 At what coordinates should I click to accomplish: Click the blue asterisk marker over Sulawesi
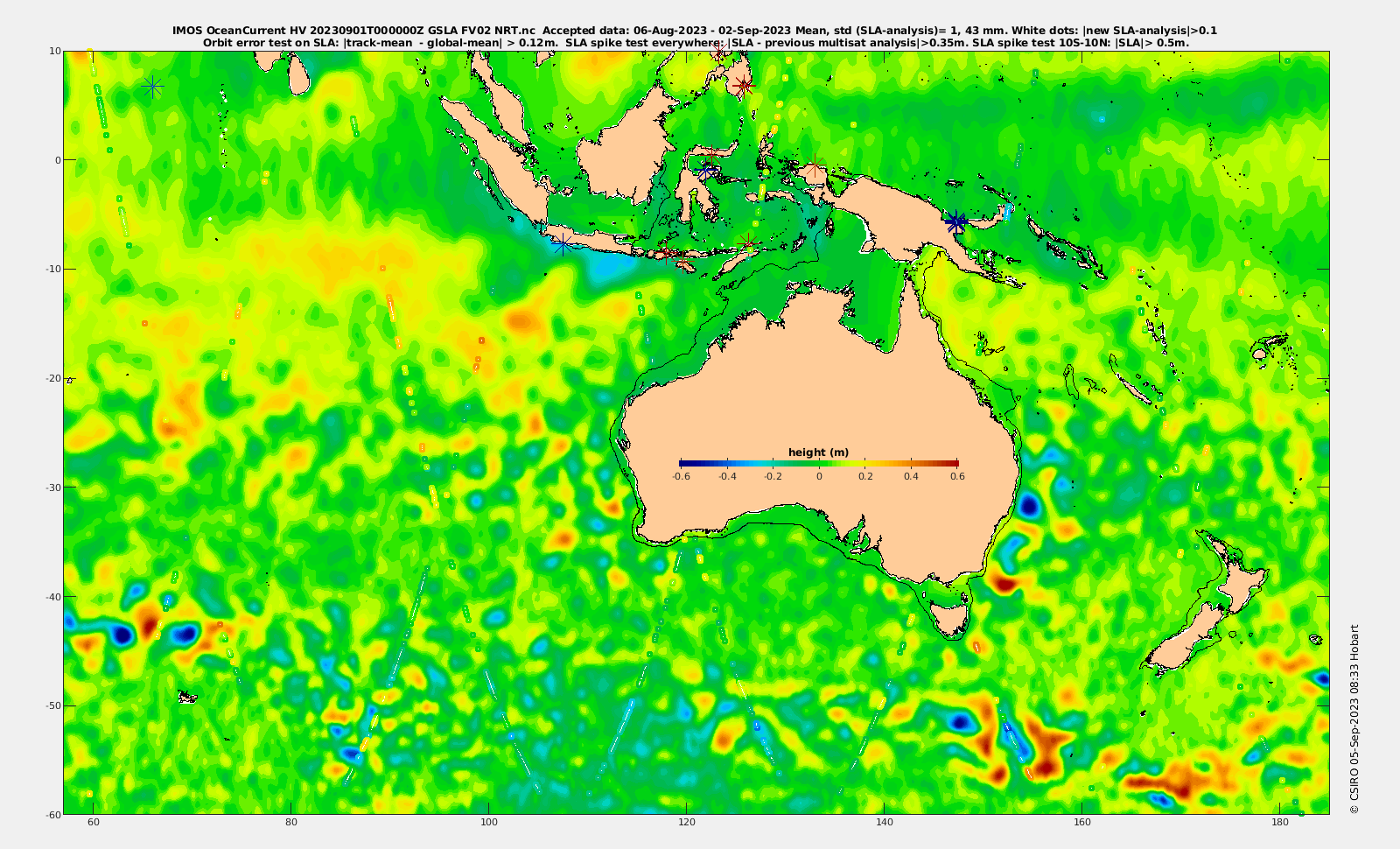tap(706, 171)
